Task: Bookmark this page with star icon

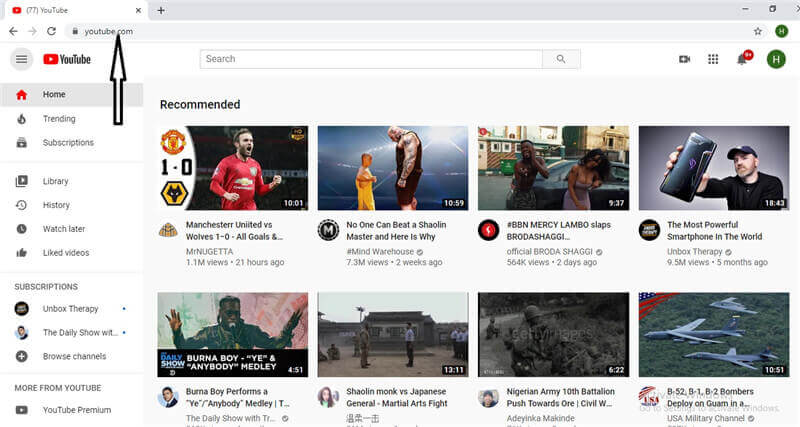Action: tap(758, 31)
